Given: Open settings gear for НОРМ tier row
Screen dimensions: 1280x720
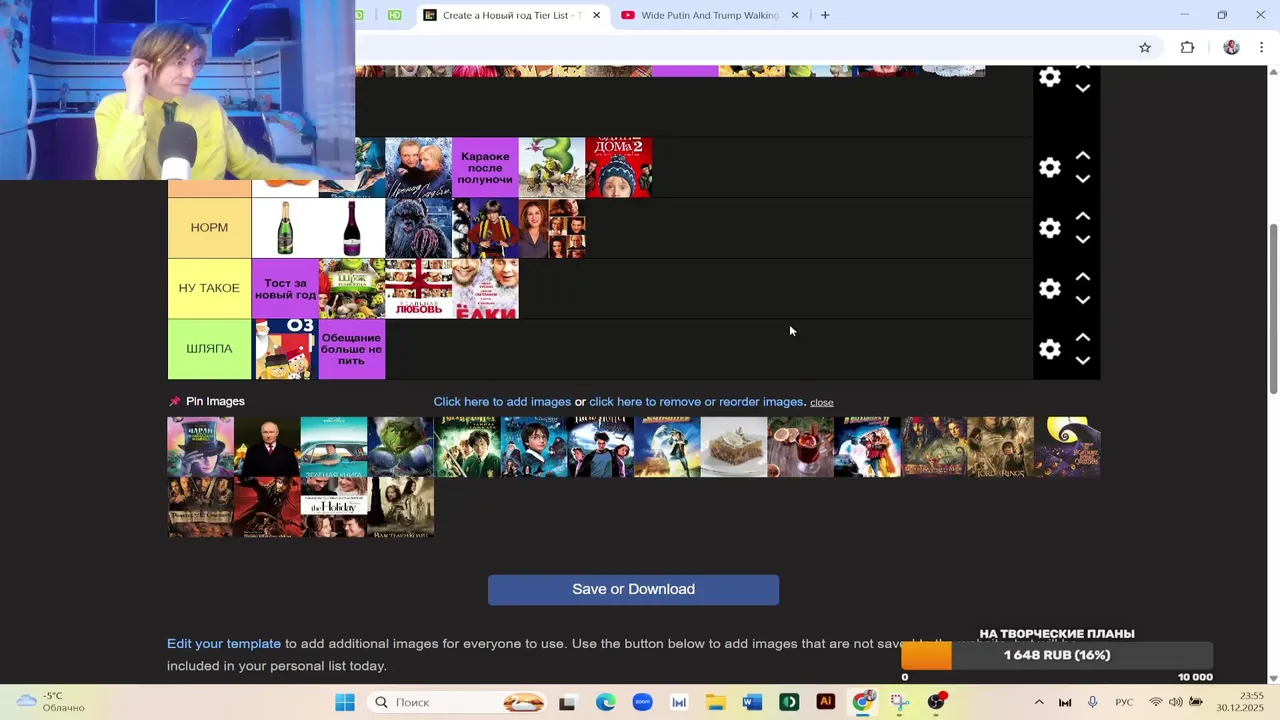Looking at the screenshot, I should coord(1049,228).
